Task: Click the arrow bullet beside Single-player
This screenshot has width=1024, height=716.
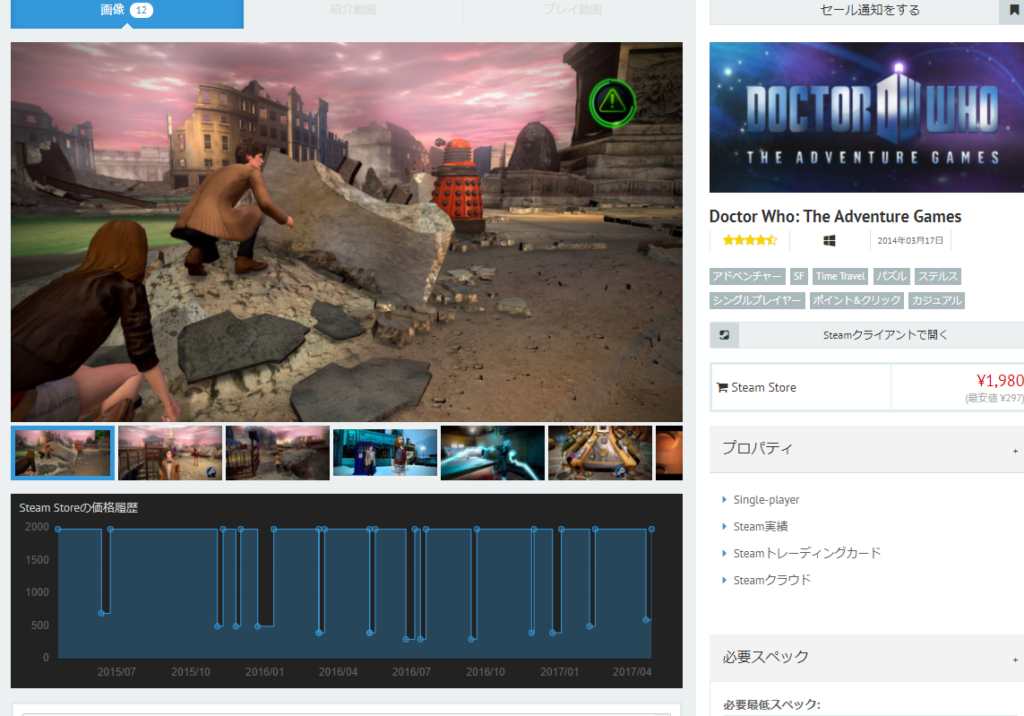Action: [x=724, y=500]
